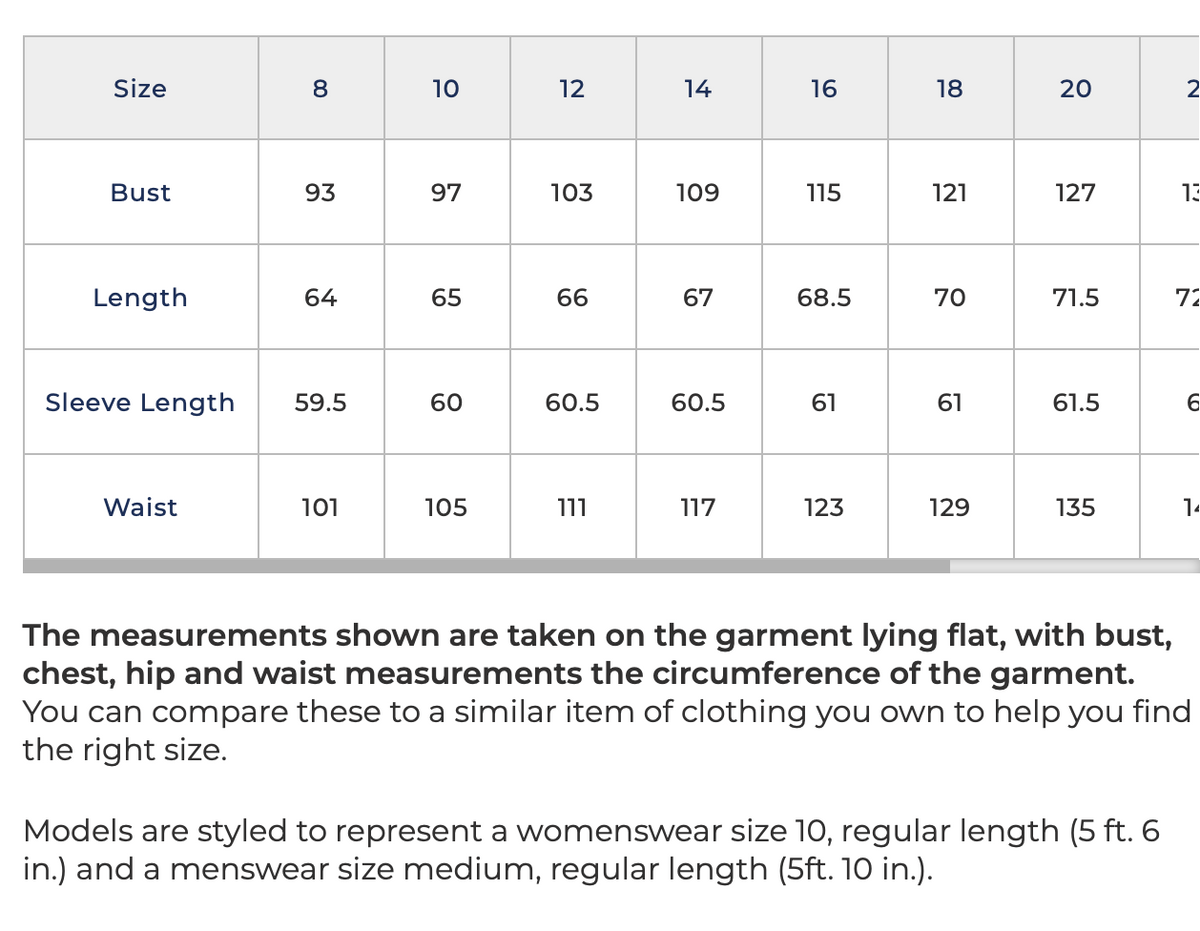The height and width of the screenshot is (931, 1200).
Task: Select the Size header cell
Action: [x=141, y=88]
